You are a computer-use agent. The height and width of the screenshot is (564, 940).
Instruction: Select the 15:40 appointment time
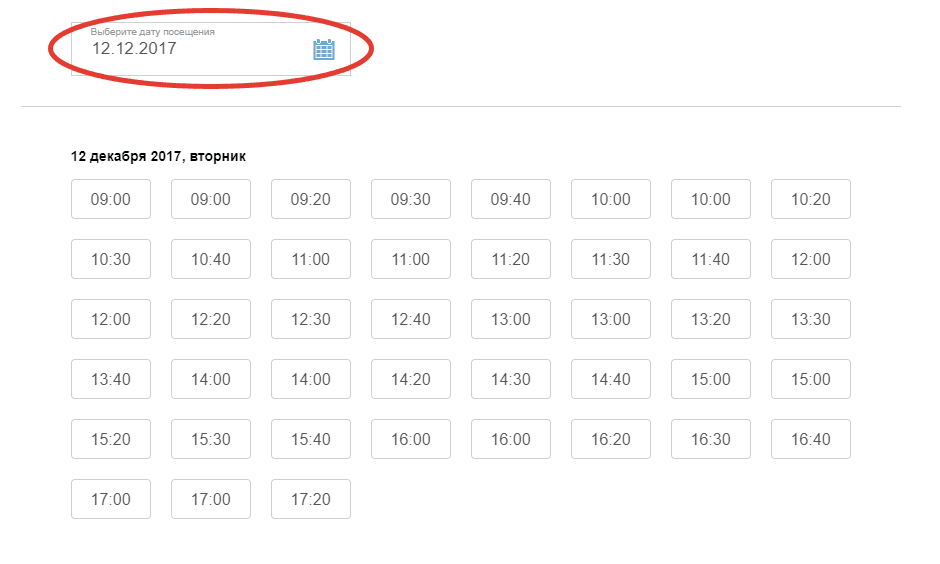coord(311,439)
